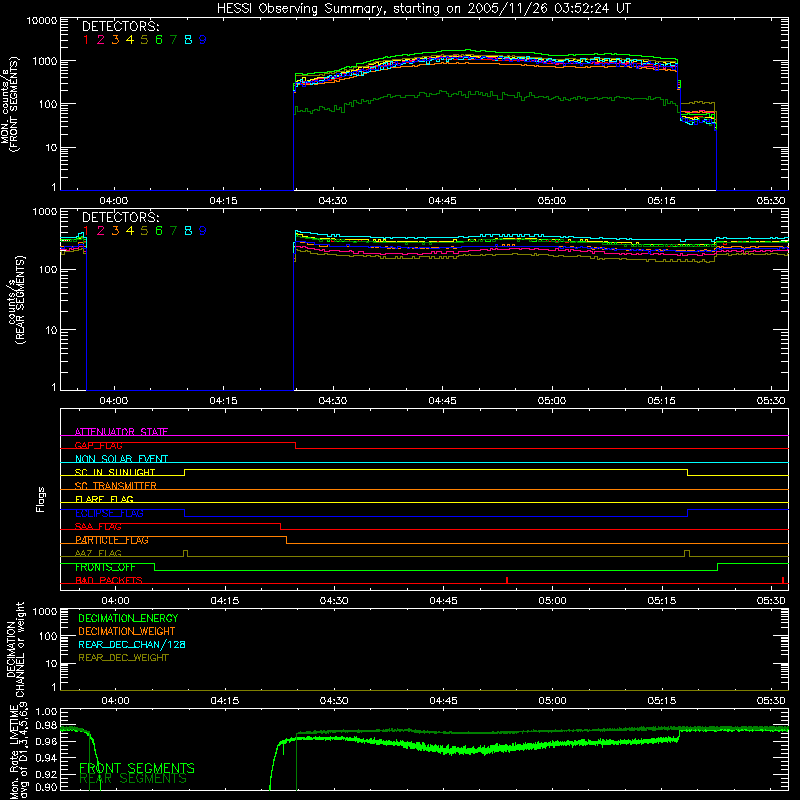Select red detector 1 in rear segments legend
Image resolution: width=800 pixels, height=800 pixels.
point(86,231)
